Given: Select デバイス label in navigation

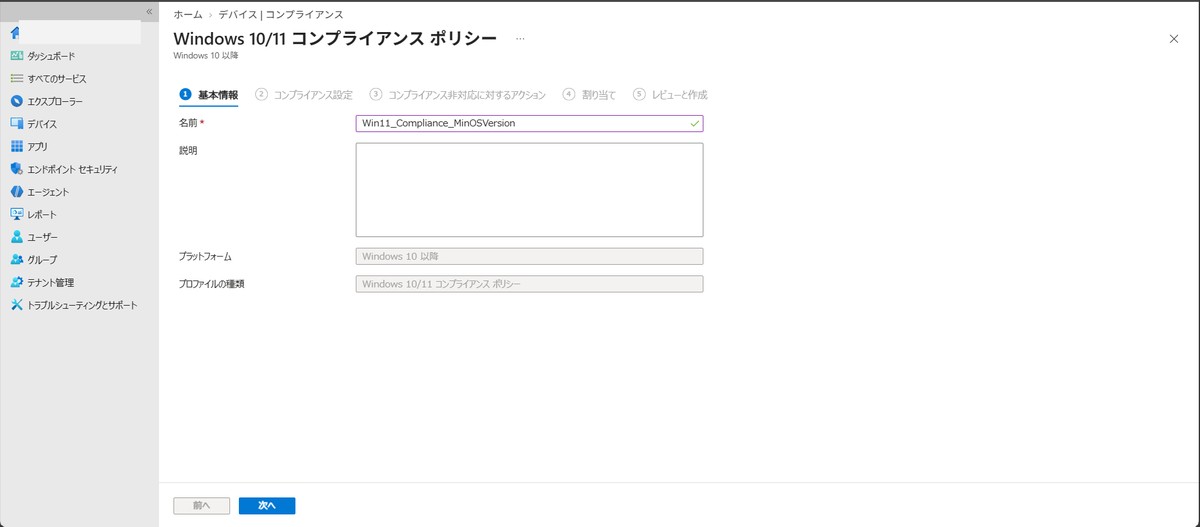Looking at the screenshot, I should click(42, 124).
